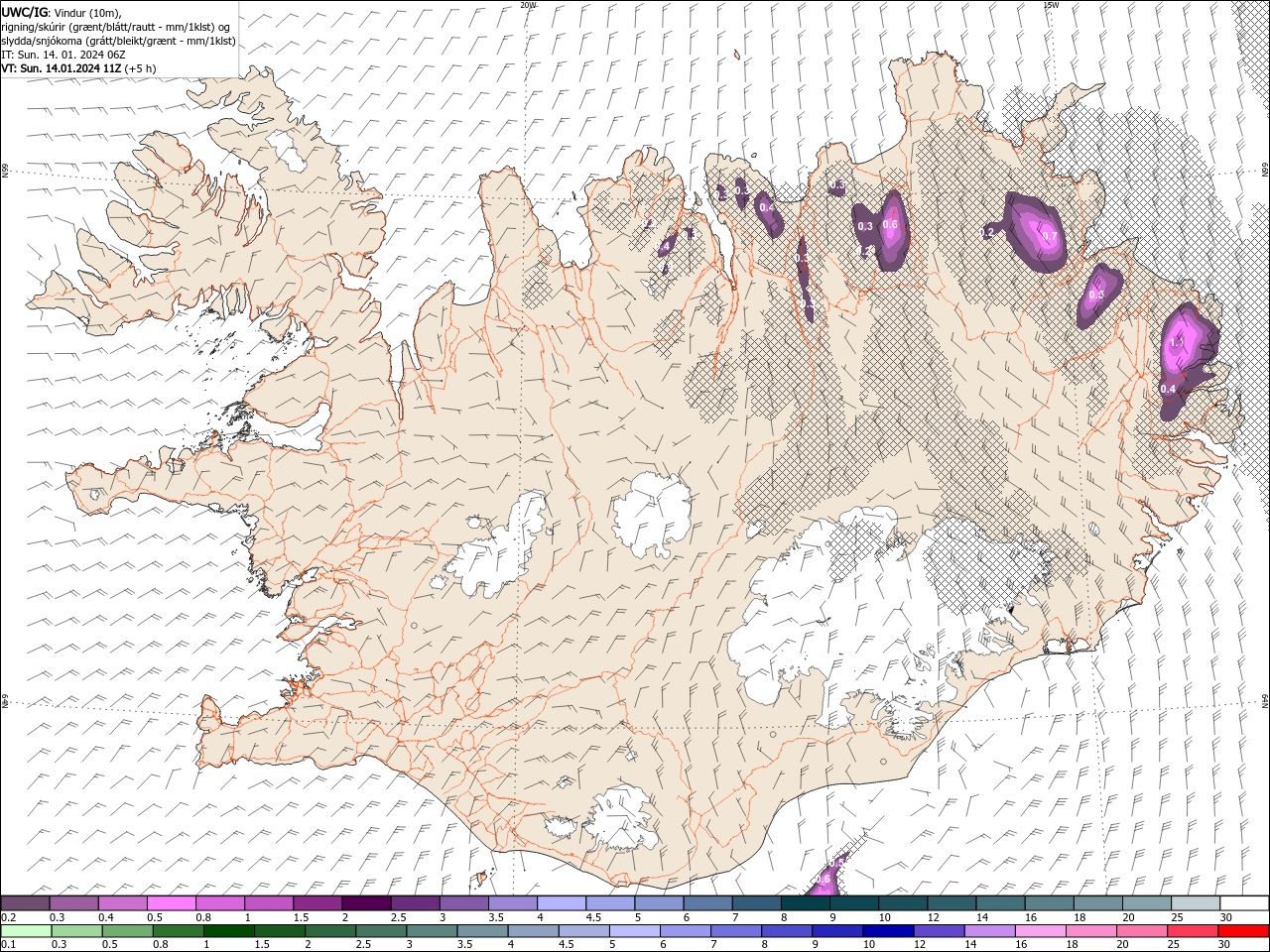Click the snow-scale swatch labeled 6
1270x952 pixels.
[706, 903]
